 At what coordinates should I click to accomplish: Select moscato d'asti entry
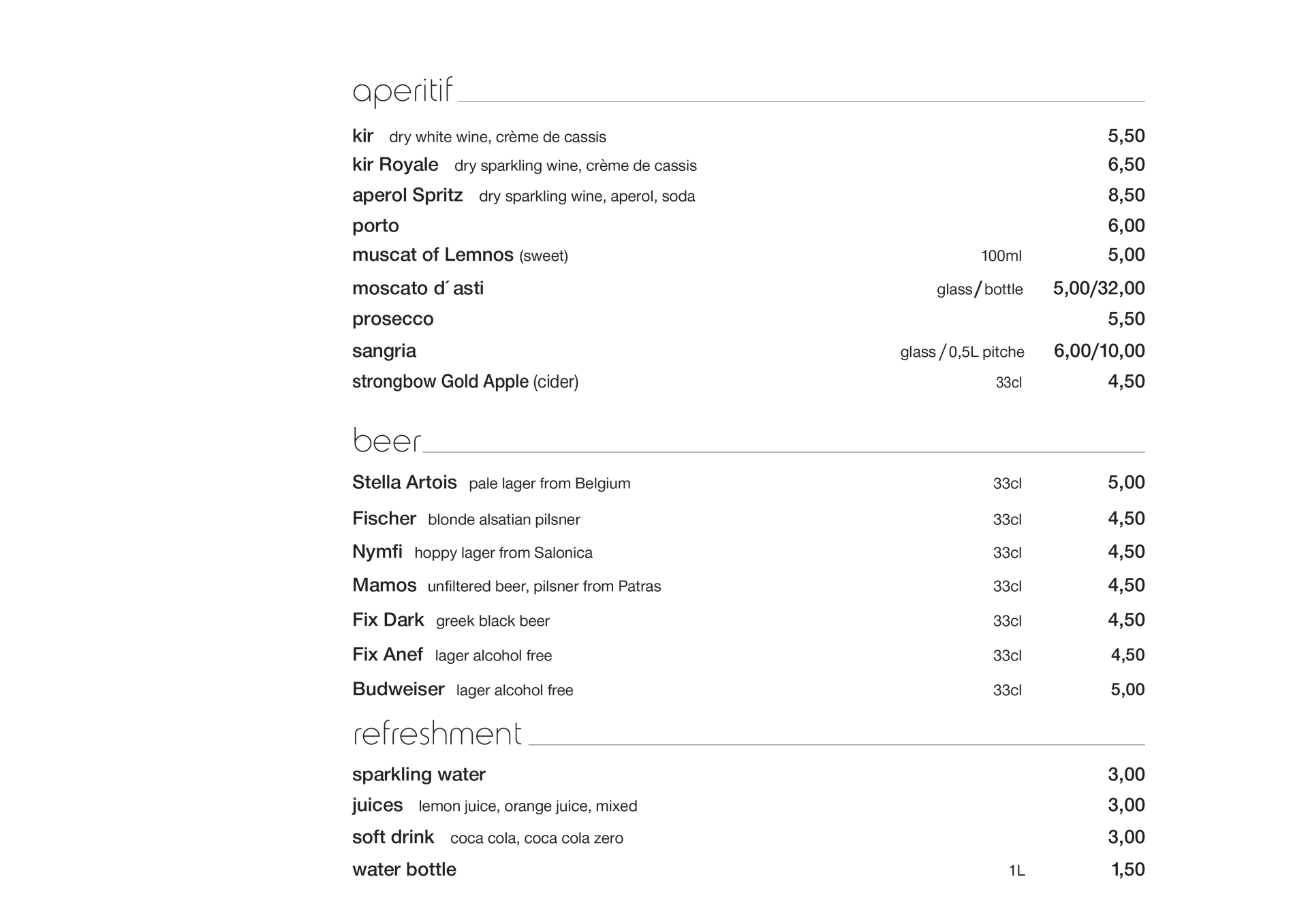[418, 288]
